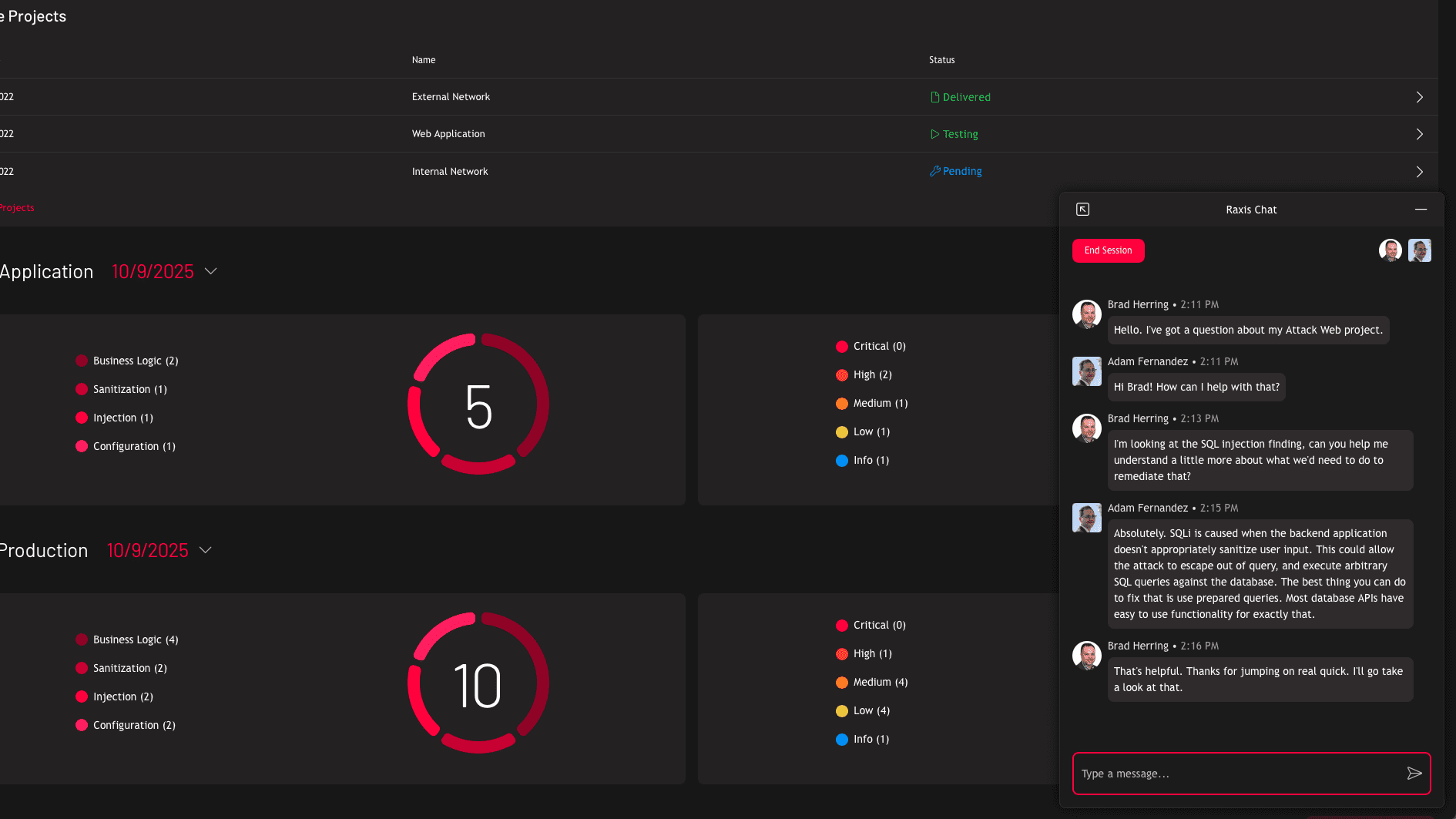Minimize the Raxis Chat panel
Screen dimensions: 1456x819
click(x=1421, y=210)
